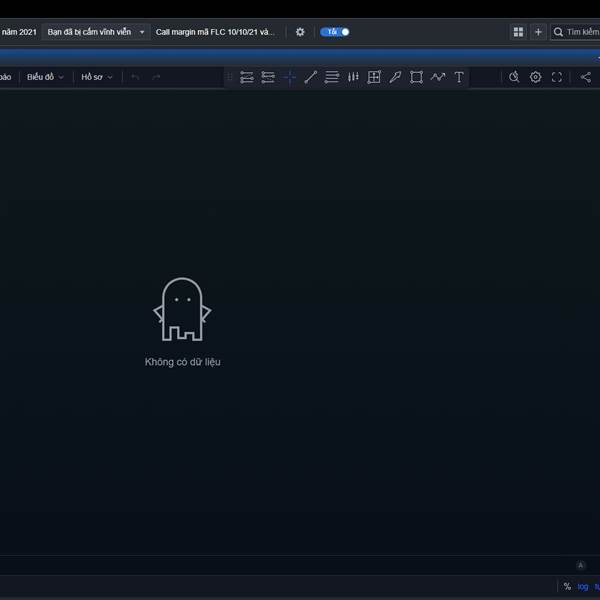This screenshot has height=600, width=600.
Task: Toggle percent scale on the chart
Action: coord(567,587)
